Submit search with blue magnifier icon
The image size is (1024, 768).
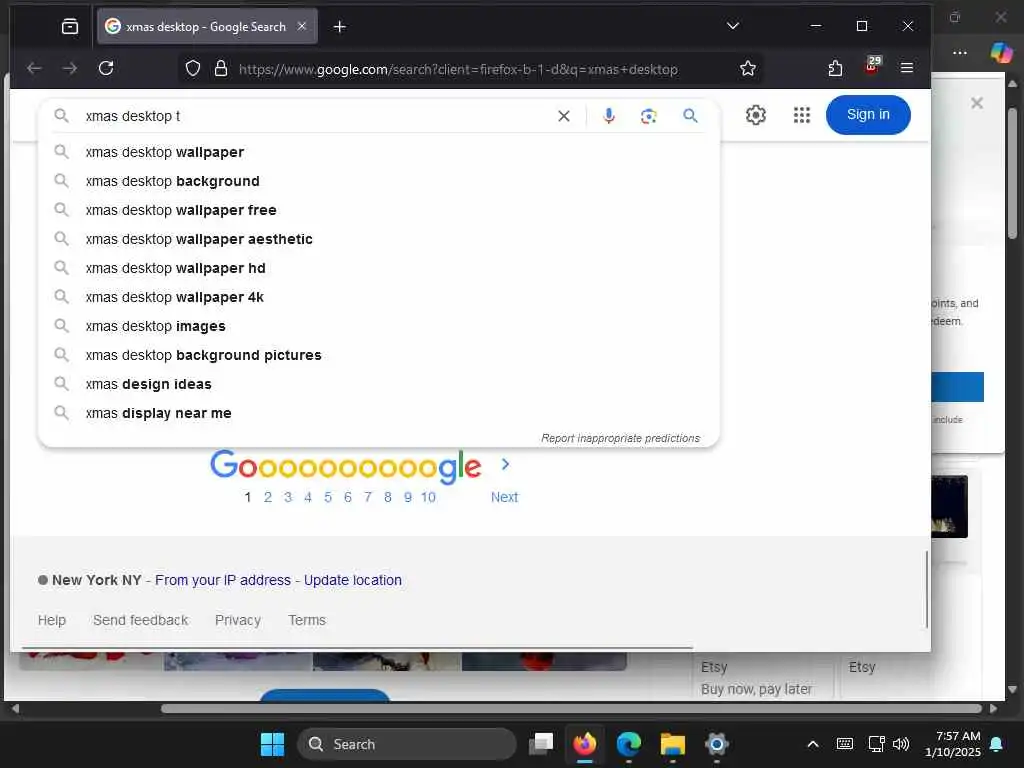click(x=690, y=116)
